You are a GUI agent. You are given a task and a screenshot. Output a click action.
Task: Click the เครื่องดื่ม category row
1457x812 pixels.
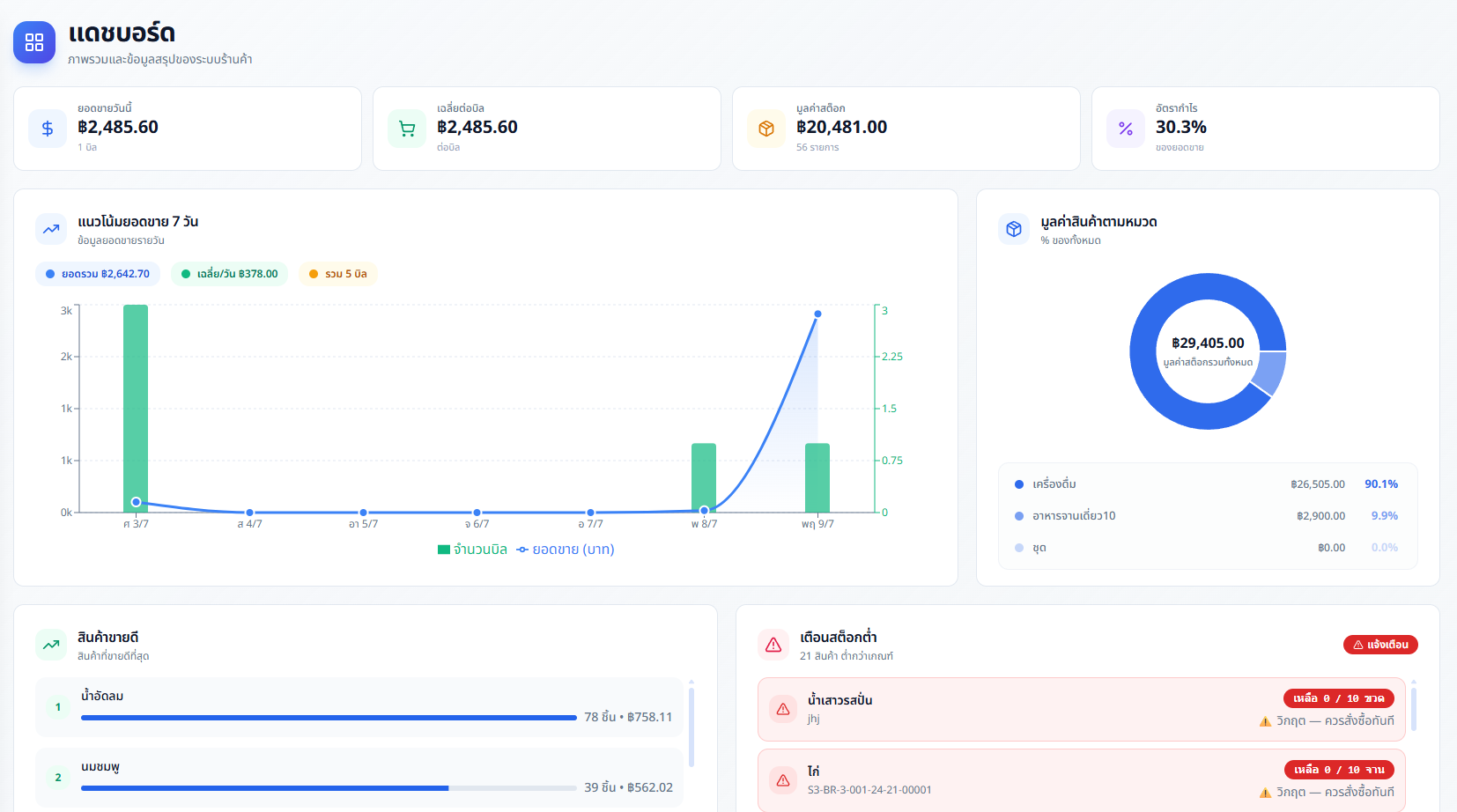click(1207, 484)
